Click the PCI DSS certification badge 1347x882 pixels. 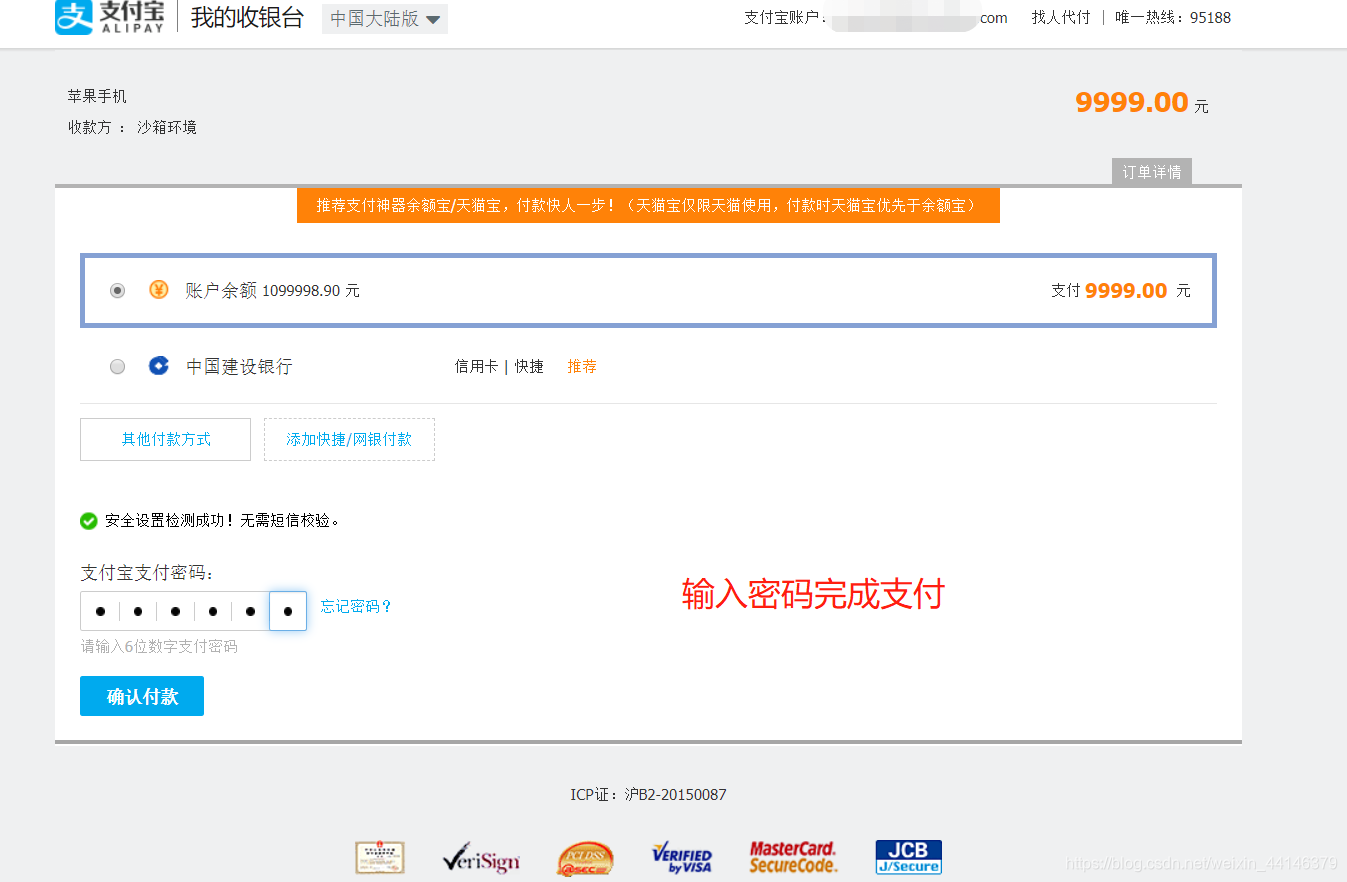click(586, 858)
